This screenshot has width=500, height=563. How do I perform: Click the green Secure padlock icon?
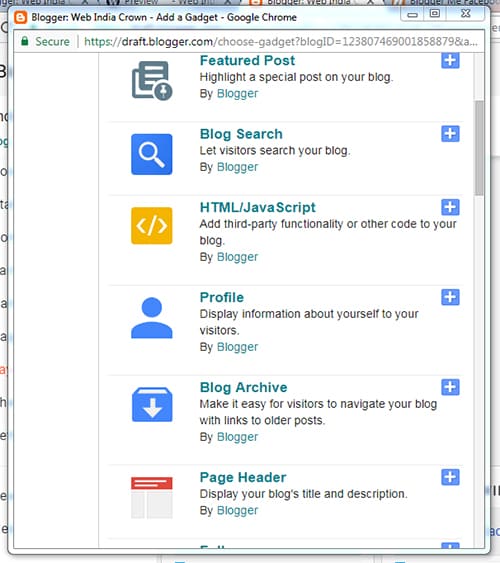[x=24, y=41]
